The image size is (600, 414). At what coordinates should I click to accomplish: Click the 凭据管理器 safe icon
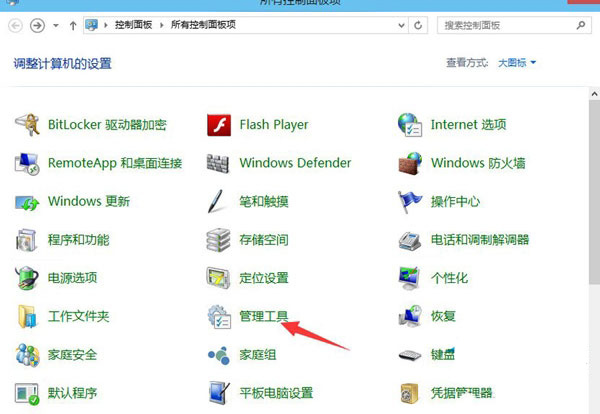(409, 394)
